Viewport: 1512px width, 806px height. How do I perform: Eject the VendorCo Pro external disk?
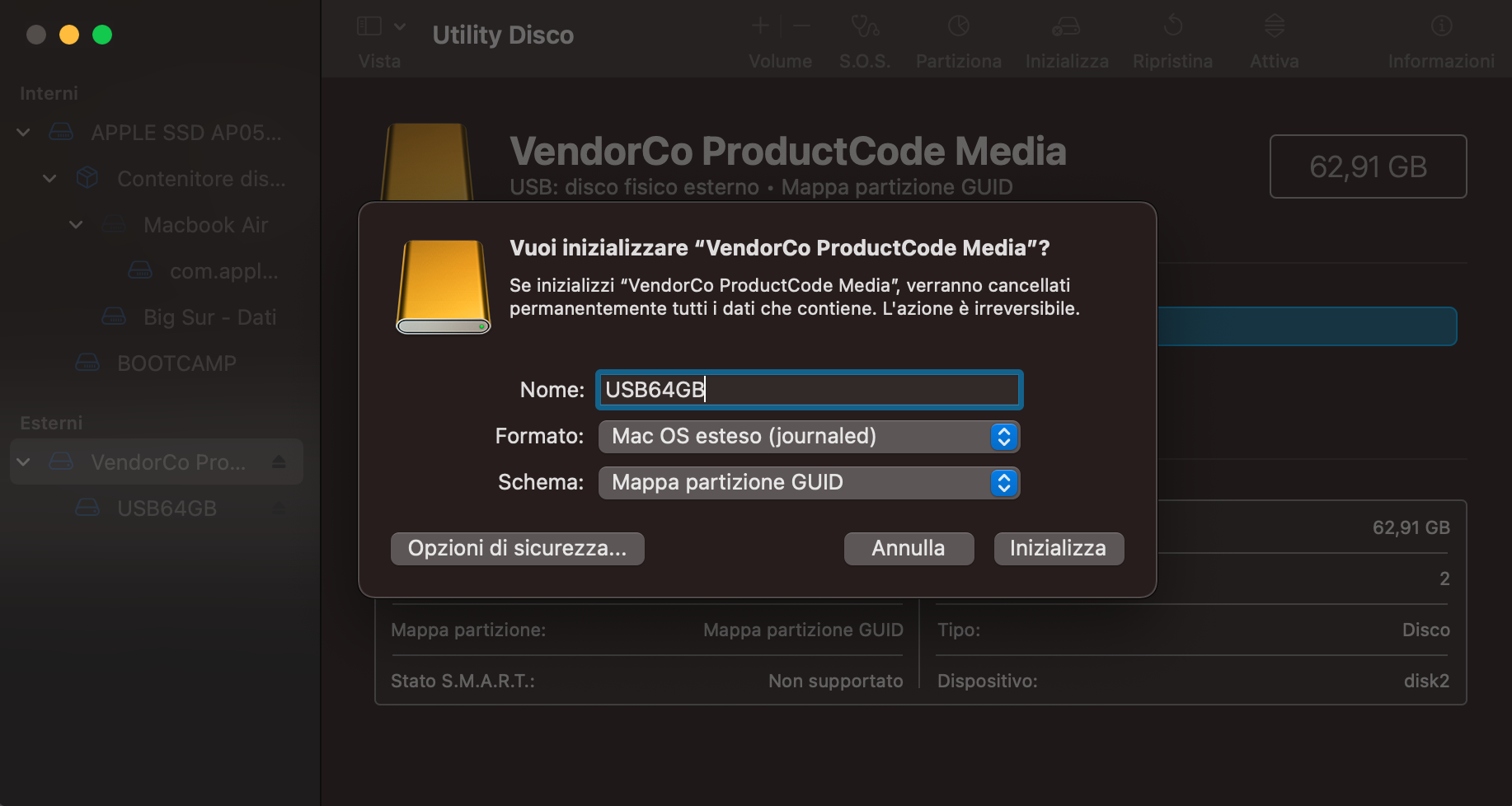(279, 462)
